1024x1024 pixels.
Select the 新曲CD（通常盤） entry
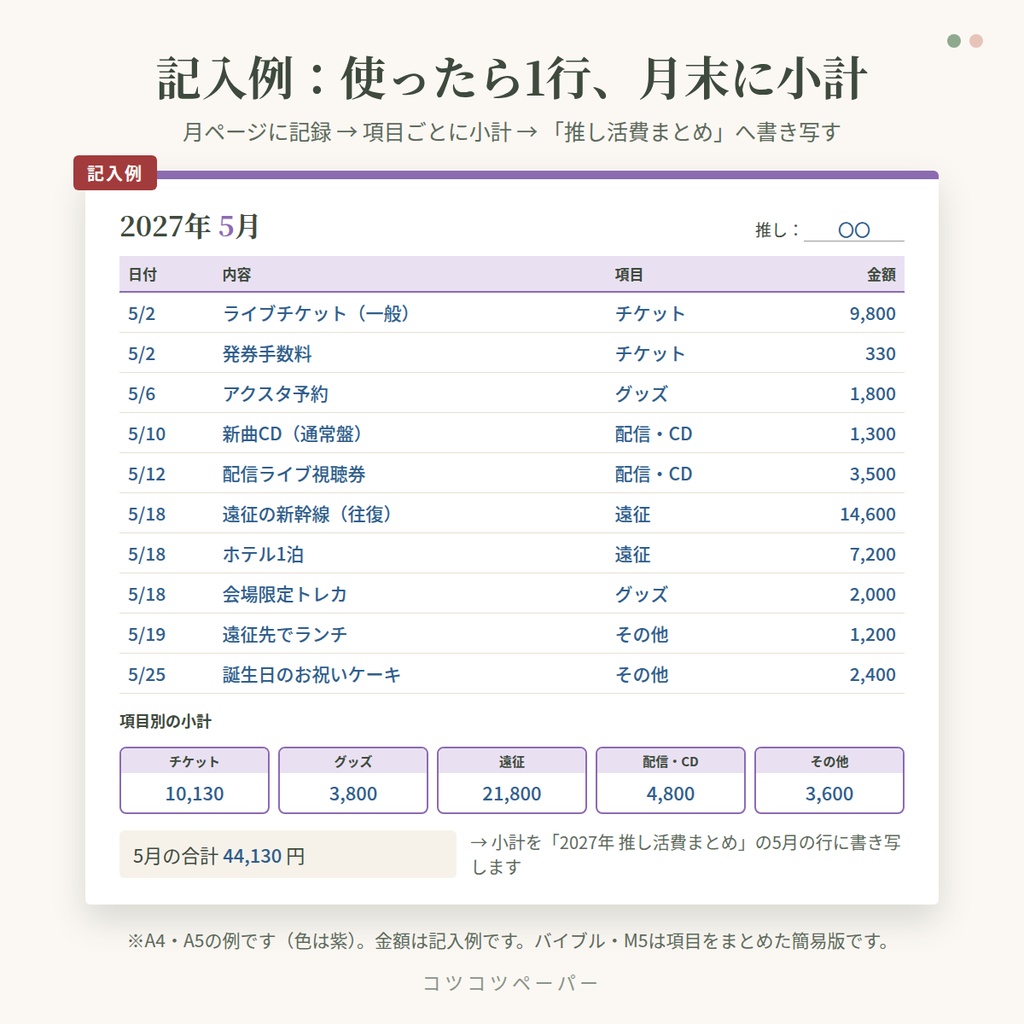click(x=292, y=434)
